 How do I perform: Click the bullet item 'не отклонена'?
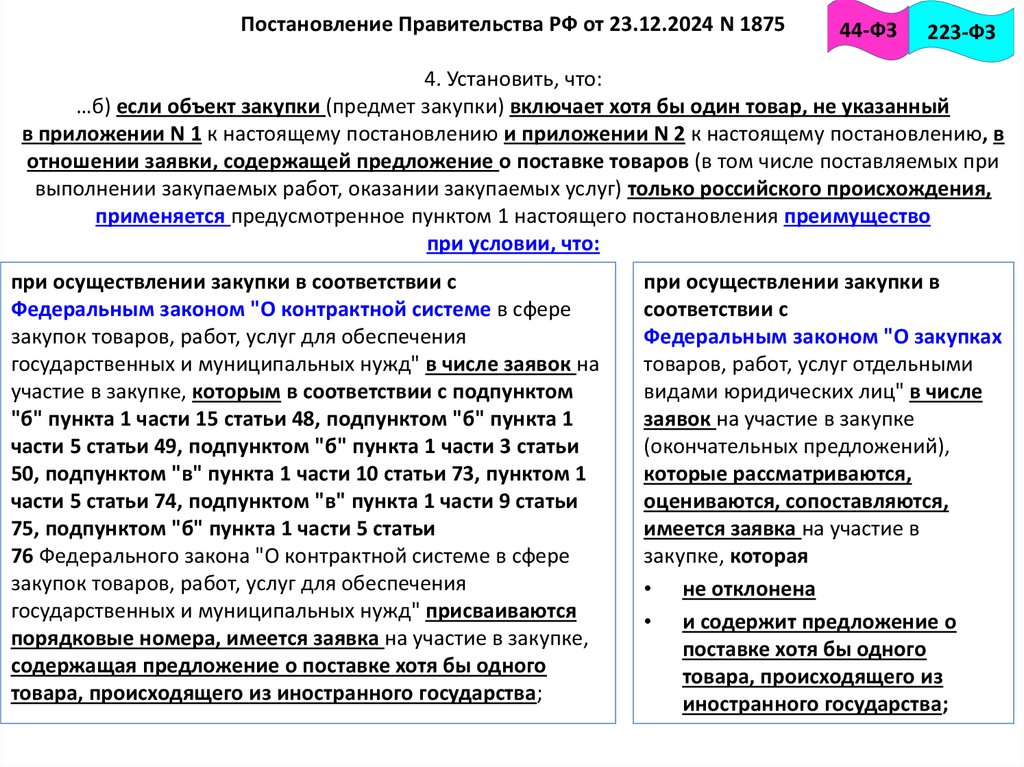pos(748,589)
